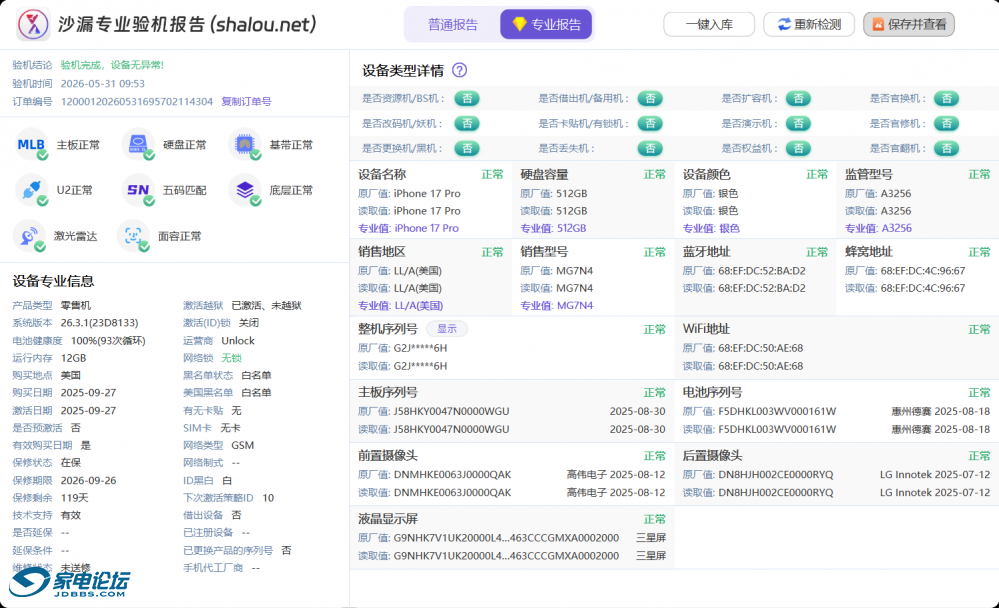Click battery health 100%(93次循环) value
The height and width of the screenshot is (608, 999).
(108, 341)
